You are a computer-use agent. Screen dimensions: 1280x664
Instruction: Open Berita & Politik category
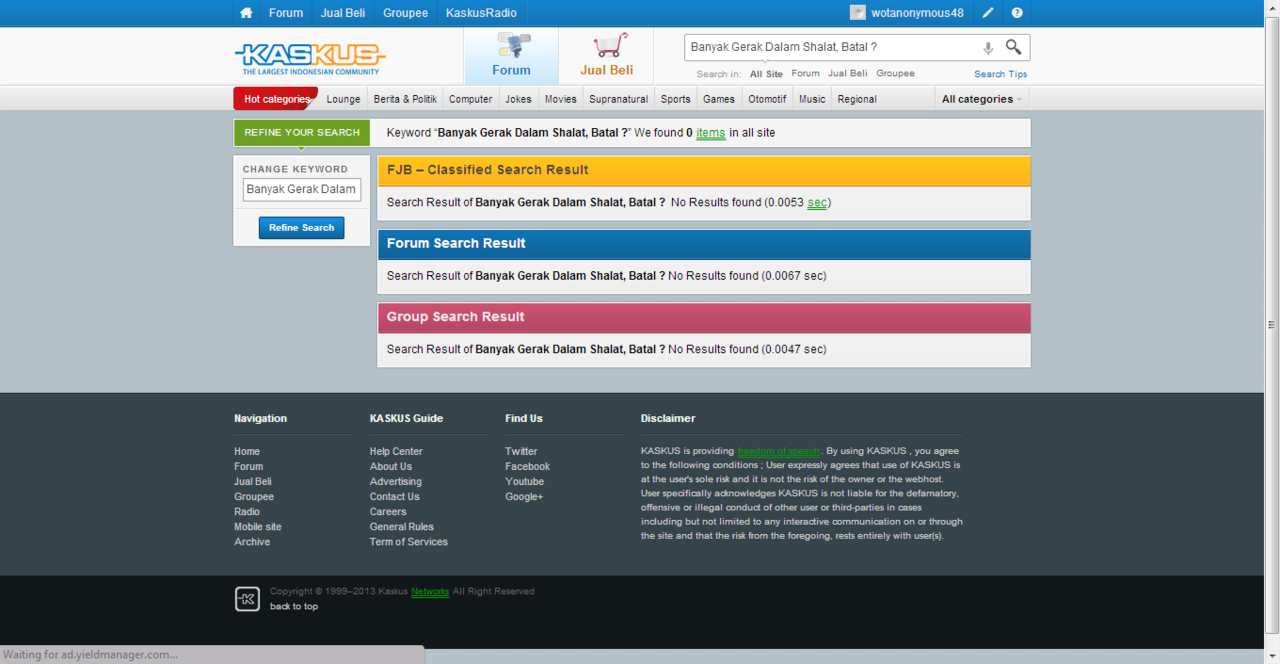(x=405, y=99)
